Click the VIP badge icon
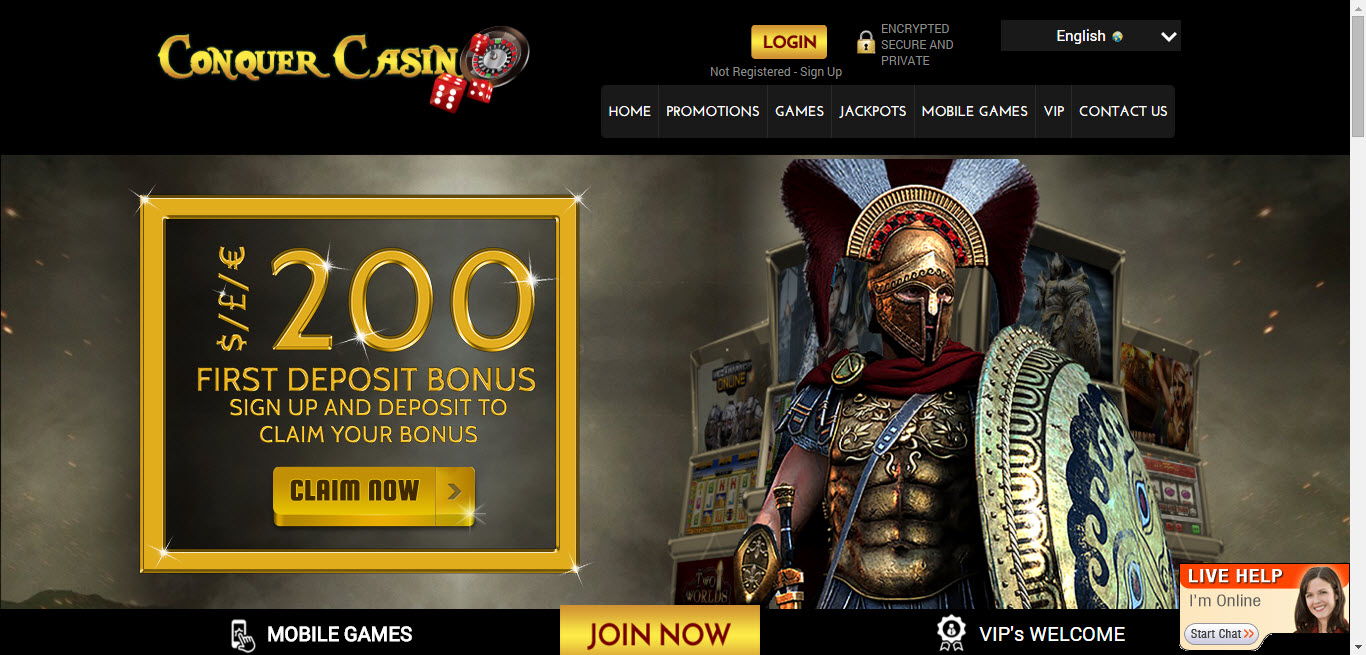This screenshot has height=655, width=1366. click(x=951, y=632)
